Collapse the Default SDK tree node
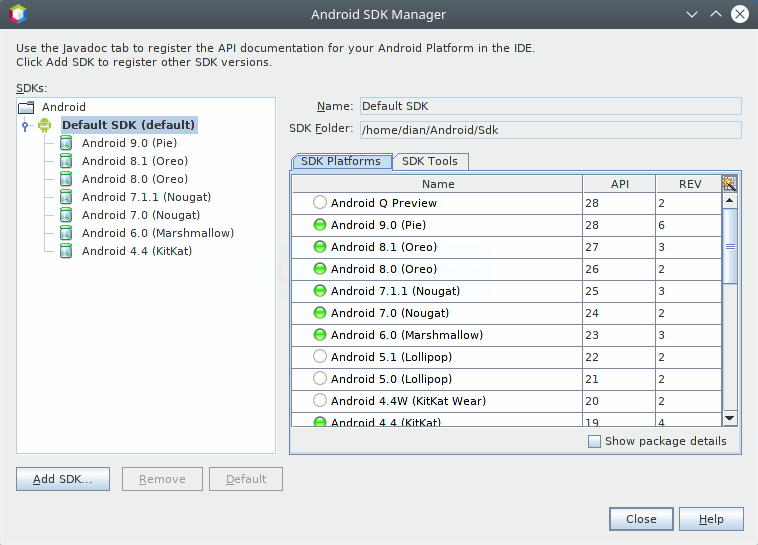Image resolution: width=758 pixels, height=545 pixels. [25, 126]
